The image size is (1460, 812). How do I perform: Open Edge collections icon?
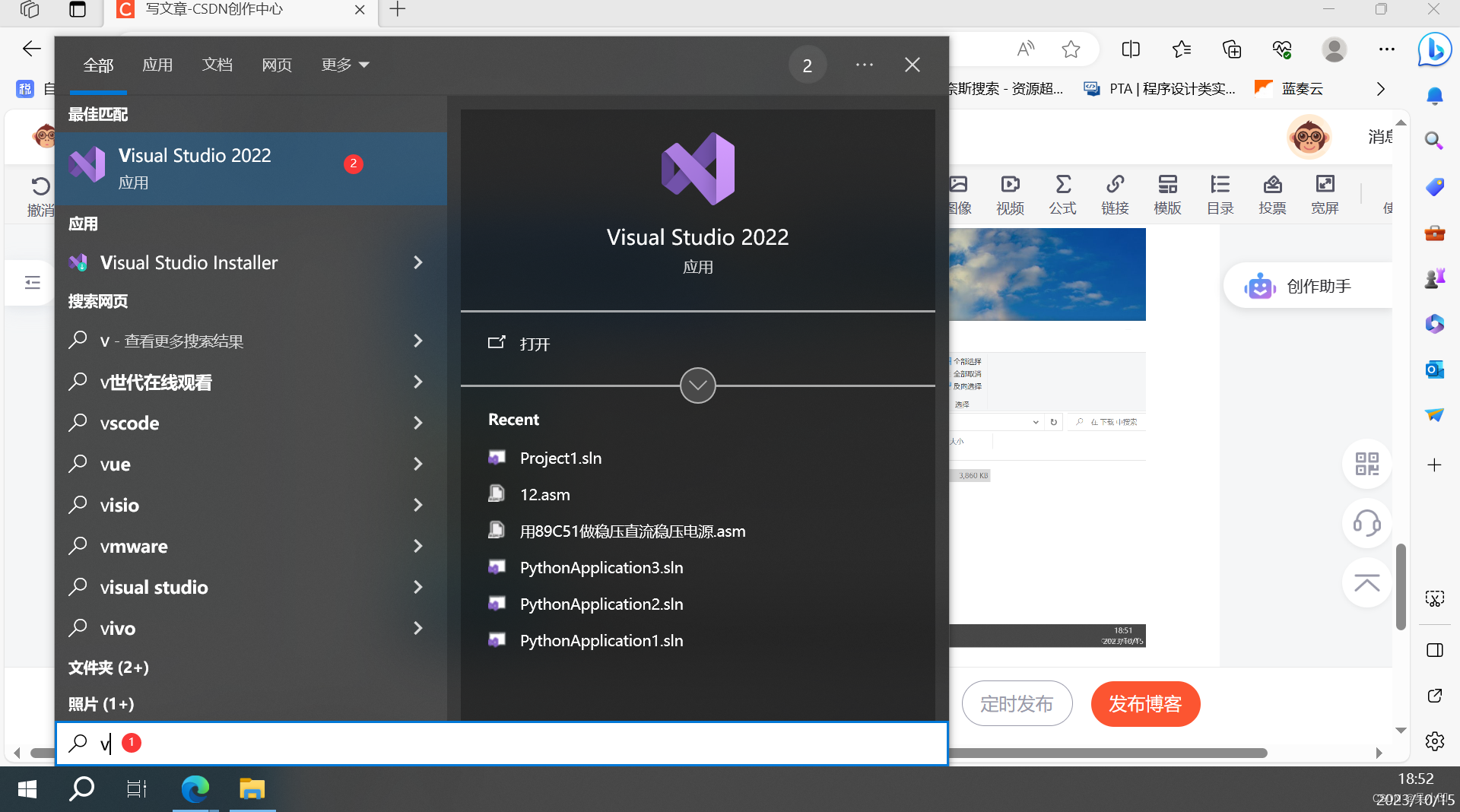tap(1232, 49)
